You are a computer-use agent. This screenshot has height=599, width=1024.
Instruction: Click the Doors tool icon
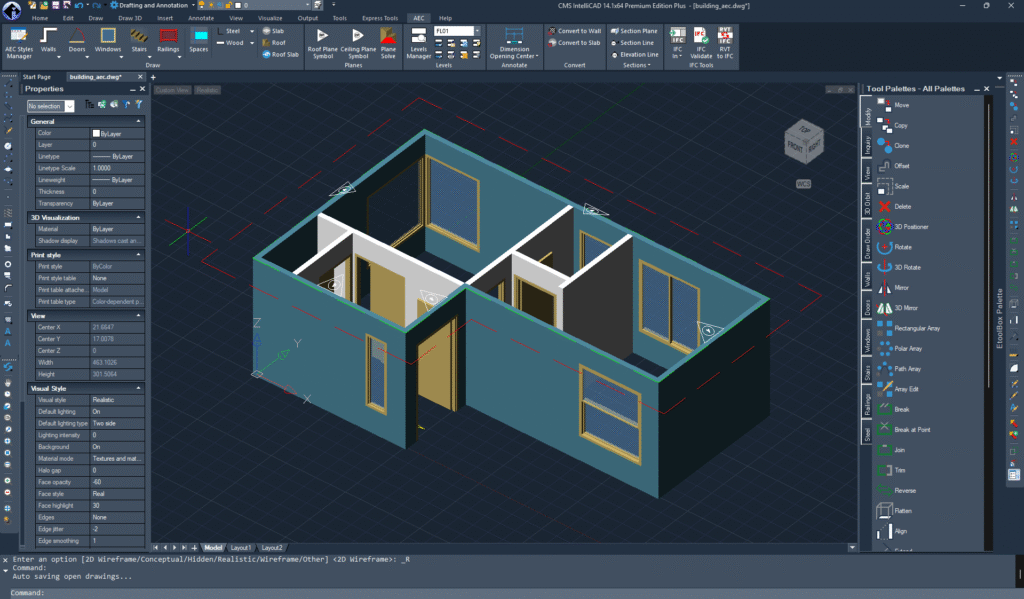(x=77, y=41)
